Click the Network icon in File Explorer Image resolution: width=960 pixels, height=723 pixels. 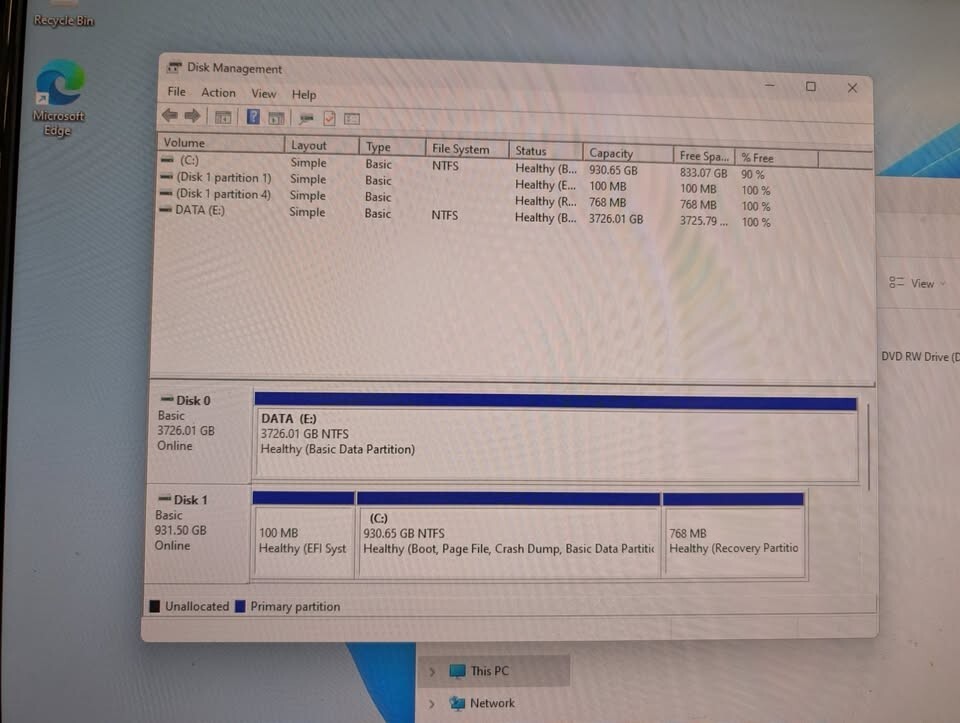point(457,703)
